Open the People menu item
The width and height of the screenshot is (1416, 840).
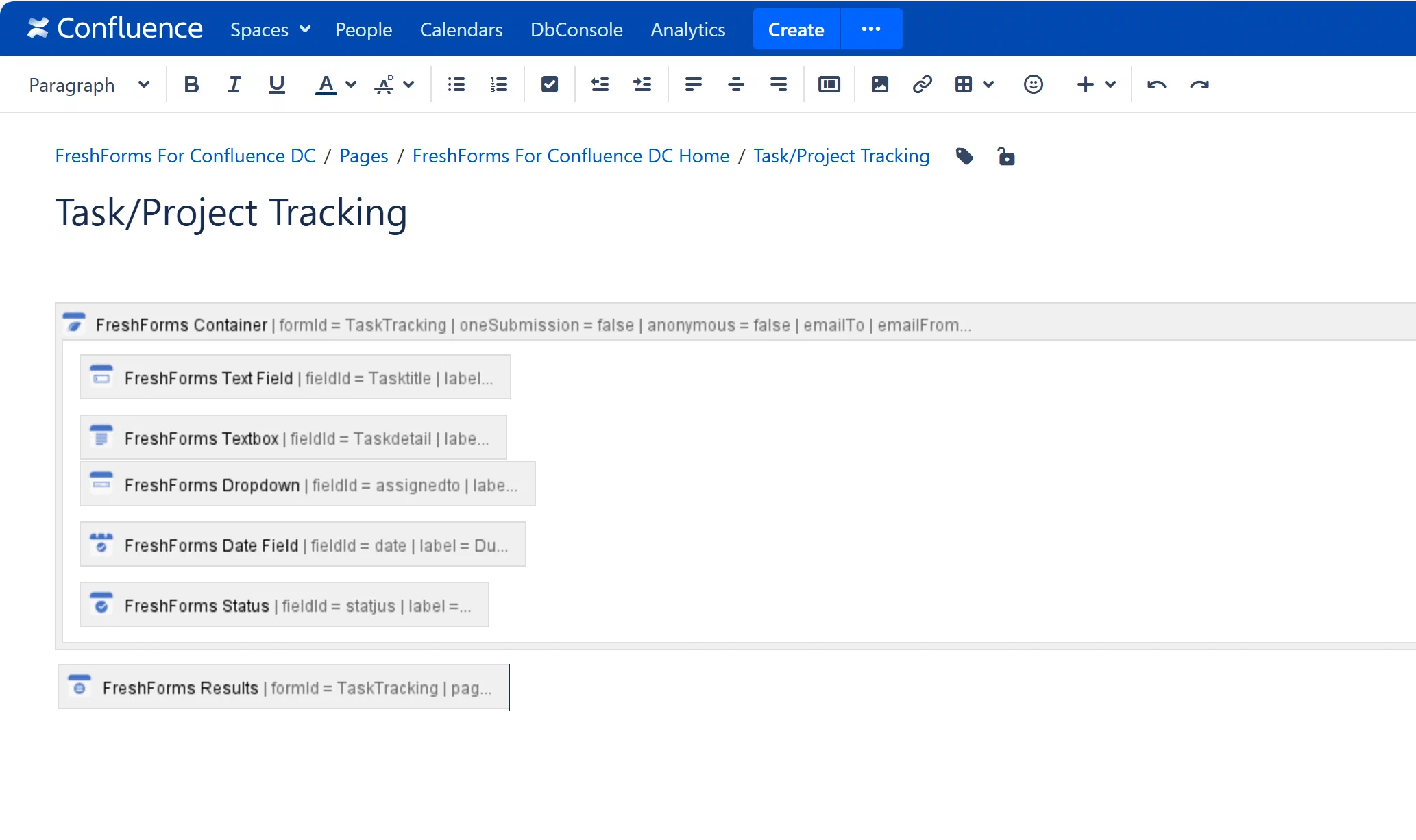pyautogui.click(x=363, y=29)
